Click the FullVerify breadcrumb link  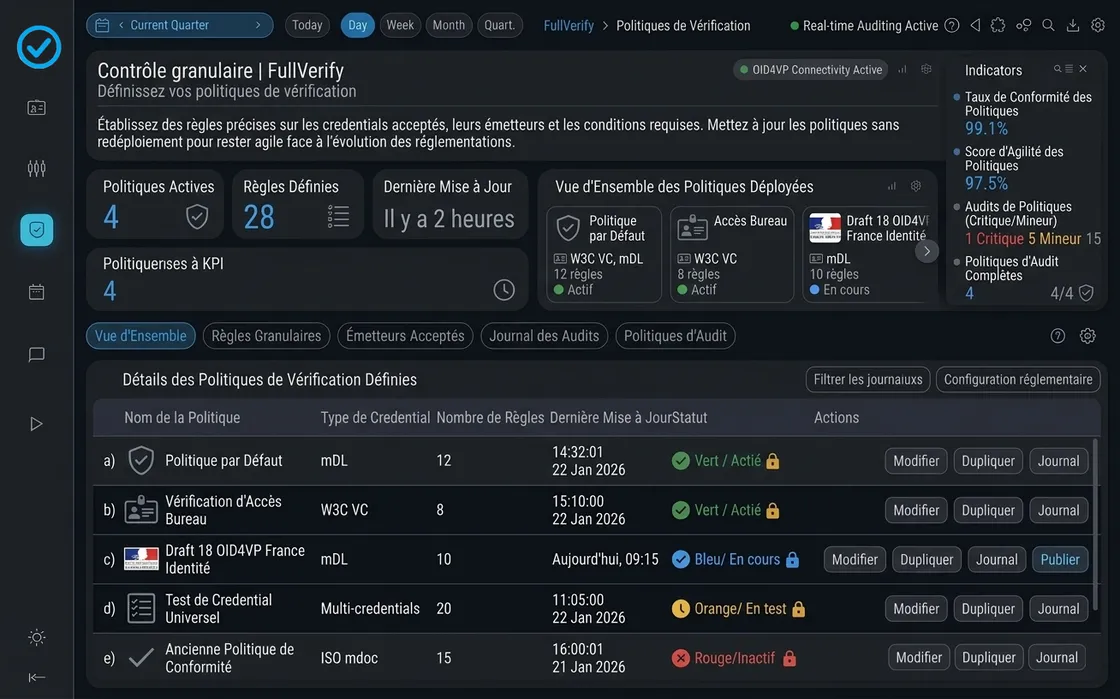click(568, 25)
